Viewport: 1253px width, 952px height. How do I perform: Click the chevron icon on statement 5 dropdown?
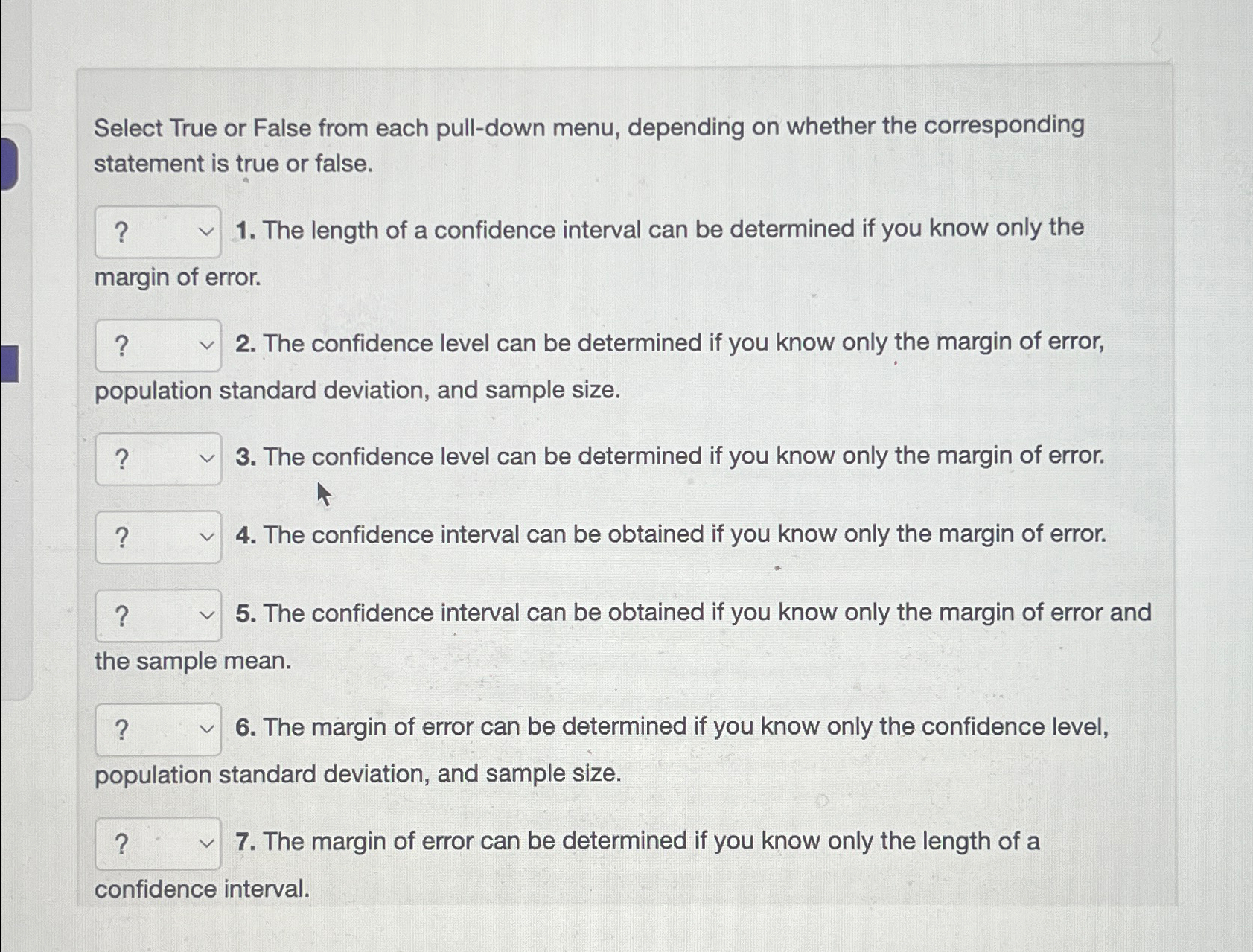point(207,614)
